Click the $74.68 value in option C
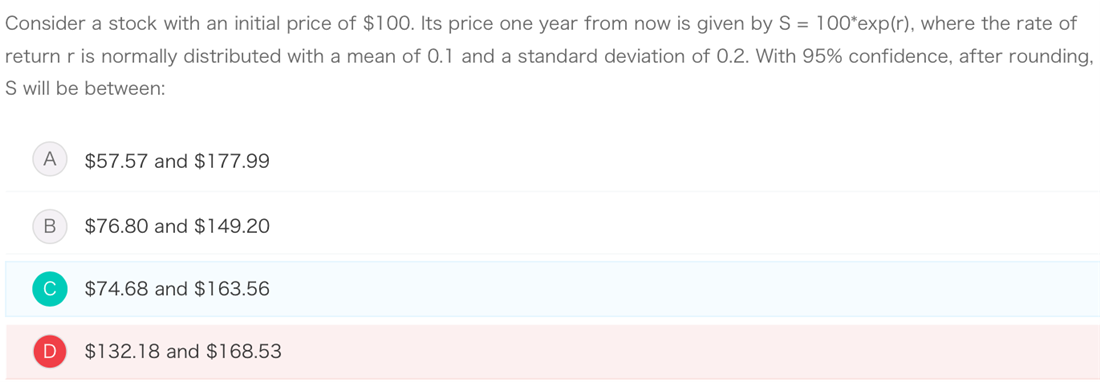 point(116,289)
